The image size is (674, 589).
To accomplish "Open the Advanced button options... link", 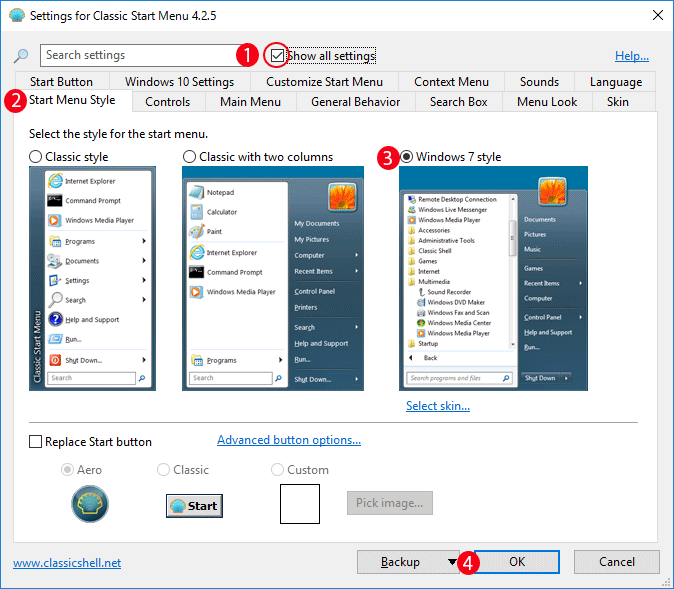I will (289, 440).
